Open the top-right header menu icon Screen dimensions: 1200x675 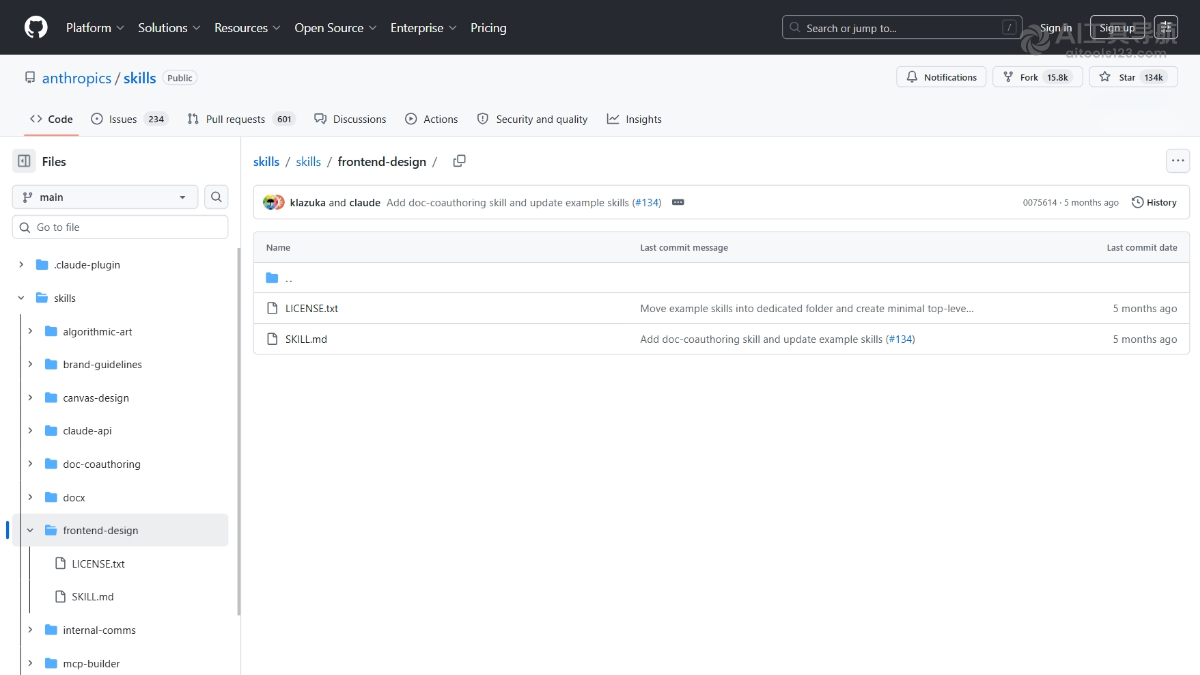1166,27
